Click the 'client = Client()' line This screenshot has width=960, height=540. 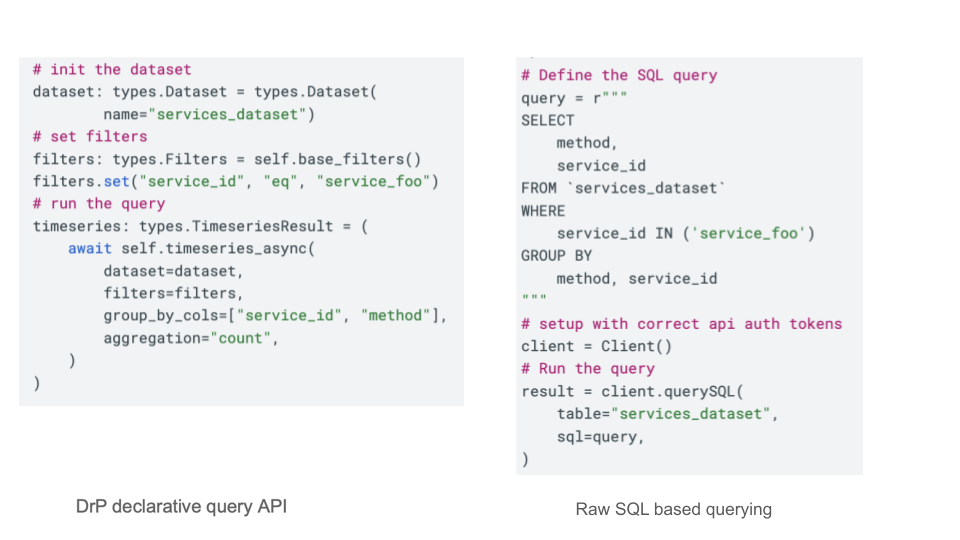click(x=596, y=347)
